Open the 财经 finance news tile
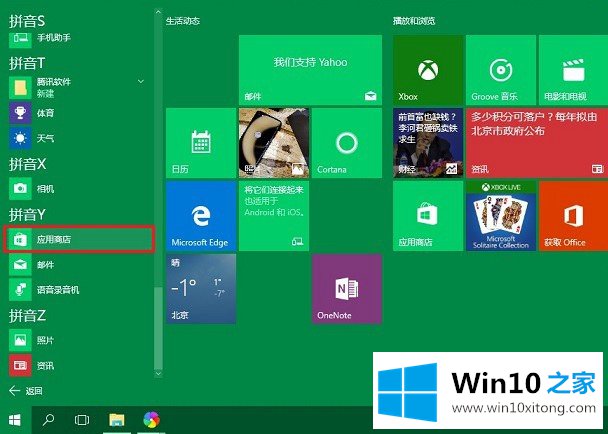This screenshot has height=434, width=608. coord(428,143)
